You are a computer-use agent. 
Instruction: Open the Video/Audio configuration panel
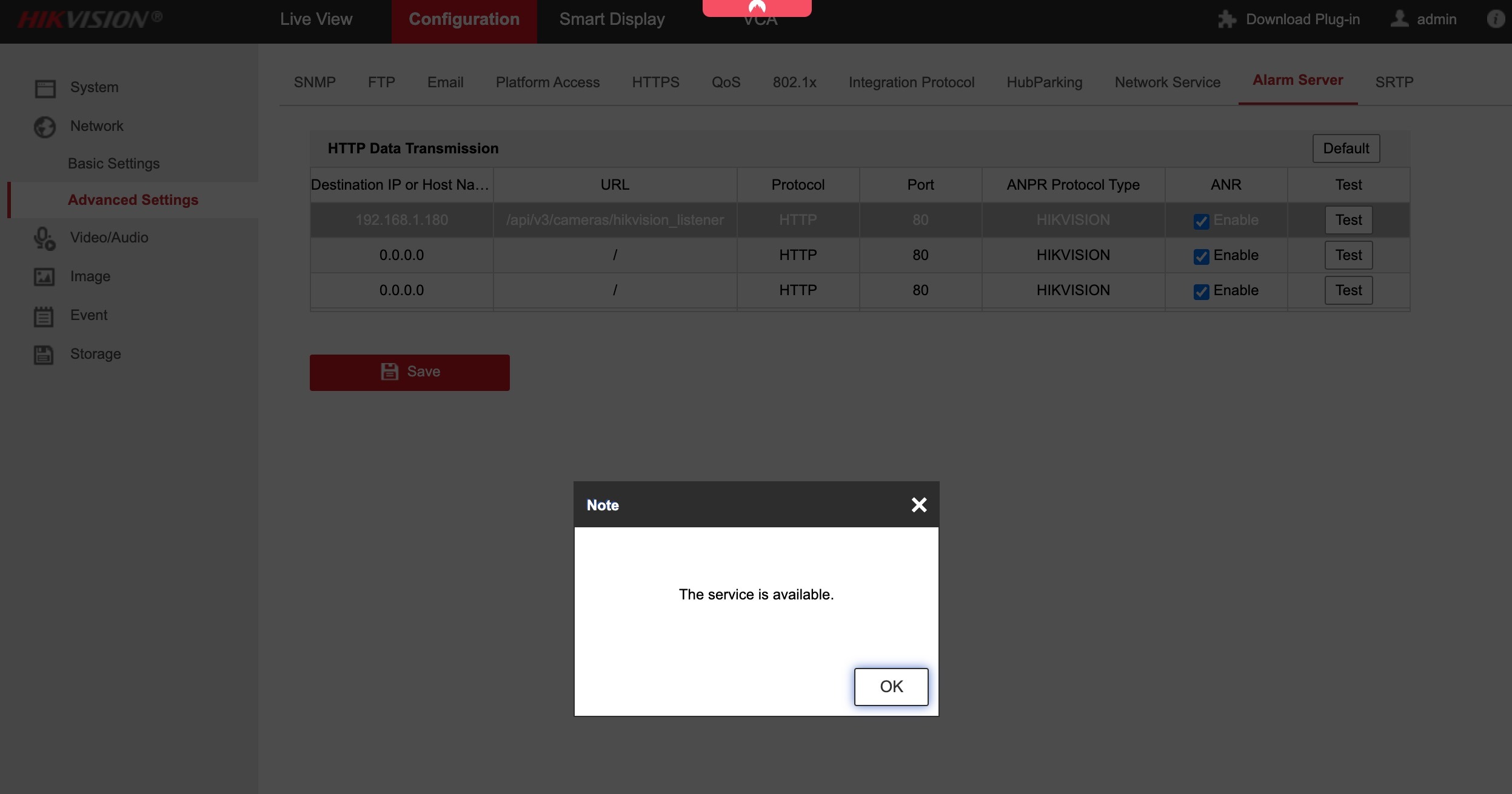tap(108, 238)
